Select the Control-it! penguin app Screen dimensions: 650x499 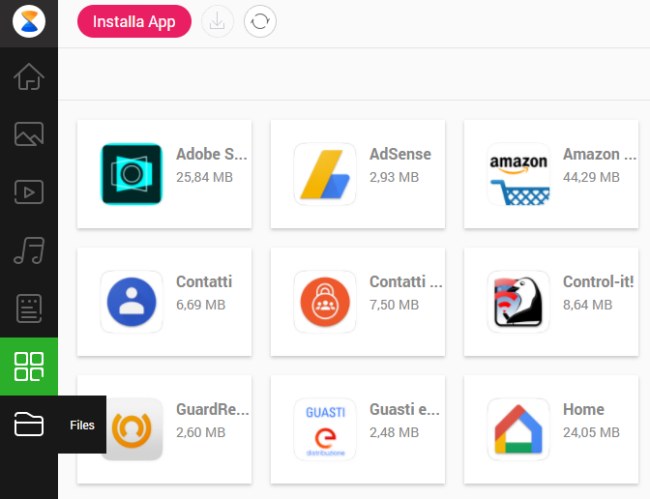551,302
